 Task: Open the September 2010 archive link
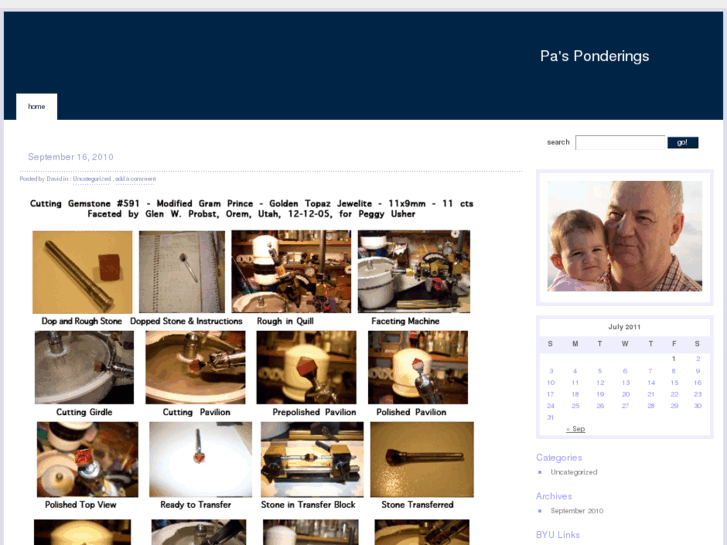tap(577, 511)
